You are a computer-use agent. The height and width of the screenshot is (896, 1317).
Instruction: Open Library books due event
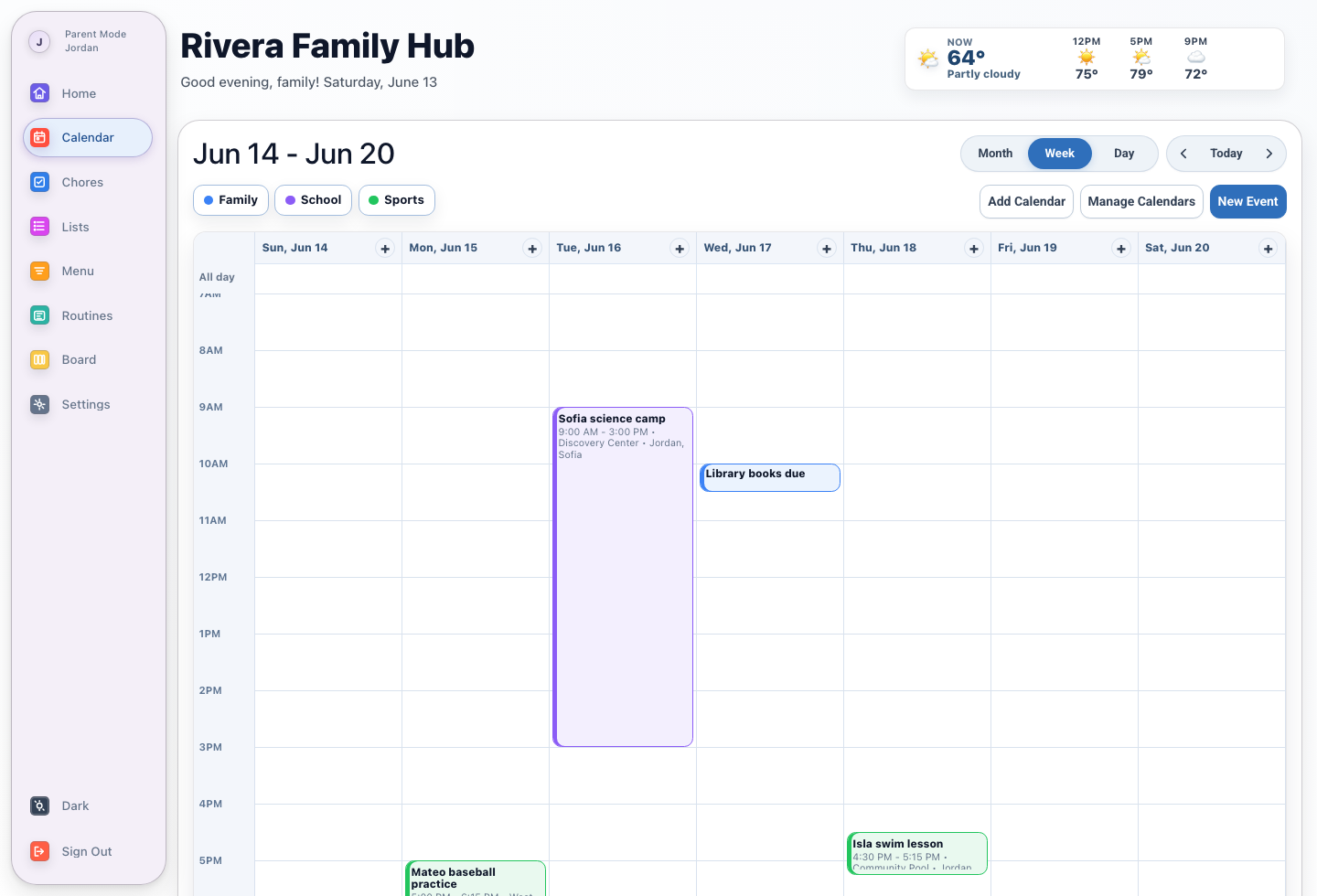click(x=770, y=477)
